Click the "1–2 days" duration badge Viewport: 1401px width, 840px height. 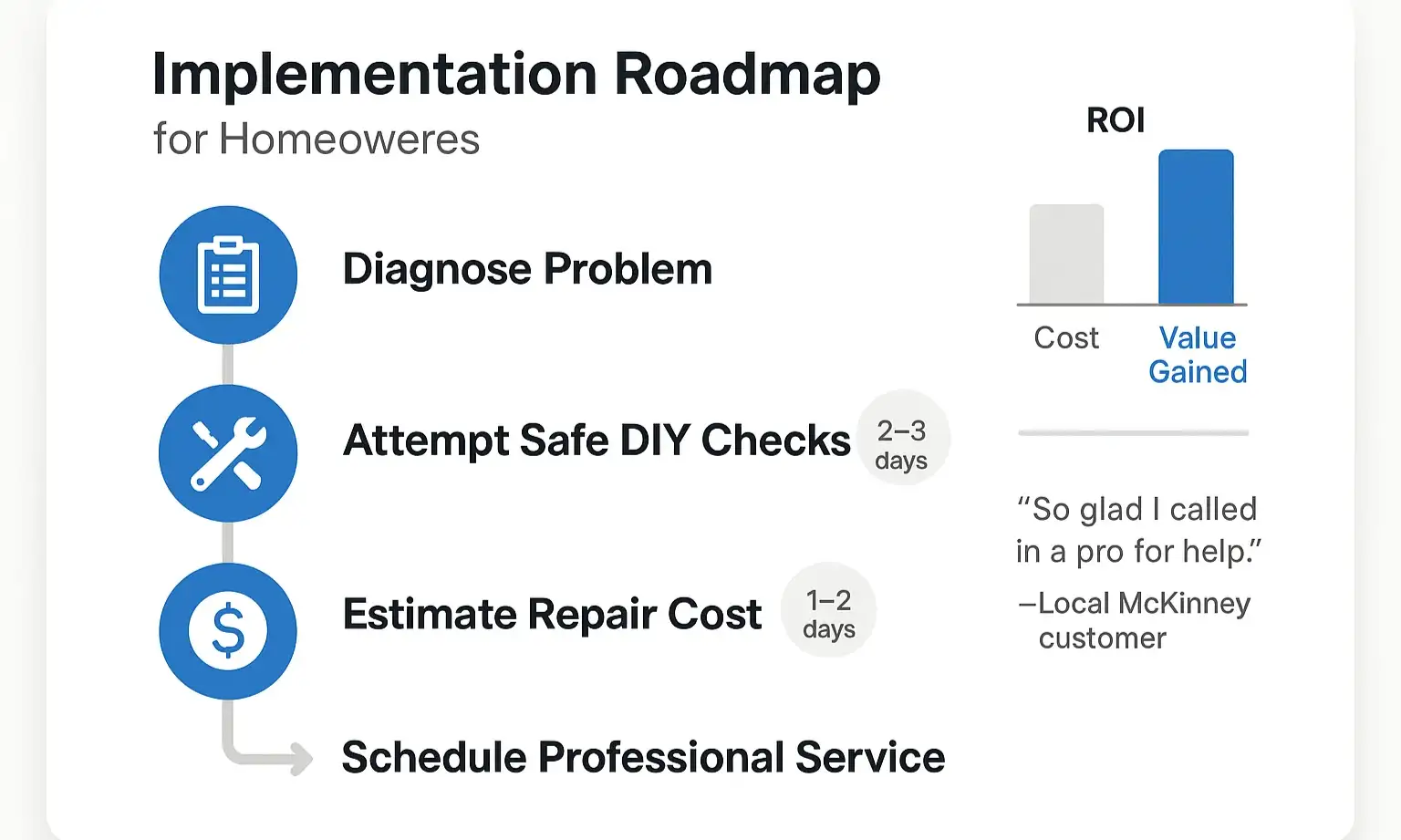click(828, 613)
